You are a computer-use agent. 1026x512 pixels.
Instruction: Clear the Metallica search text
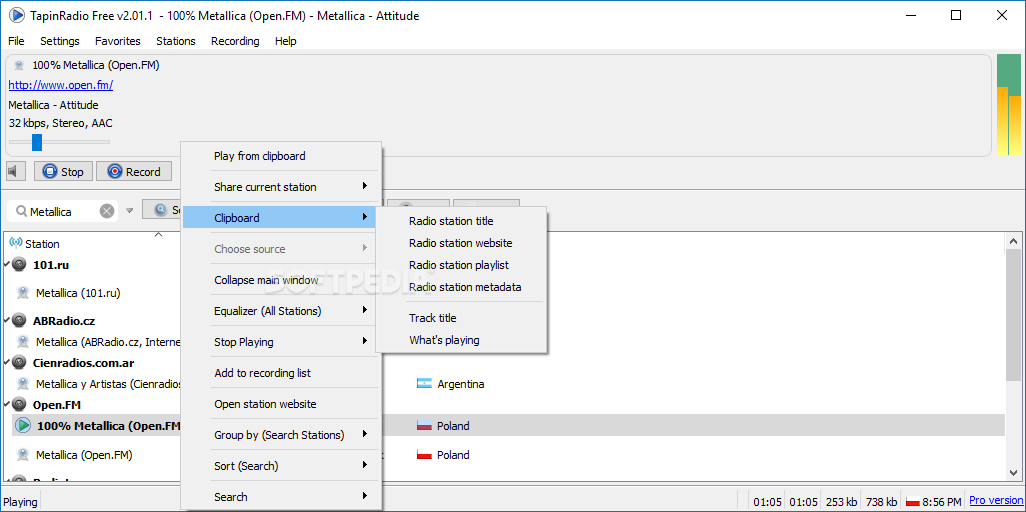(x=107, y=211)
